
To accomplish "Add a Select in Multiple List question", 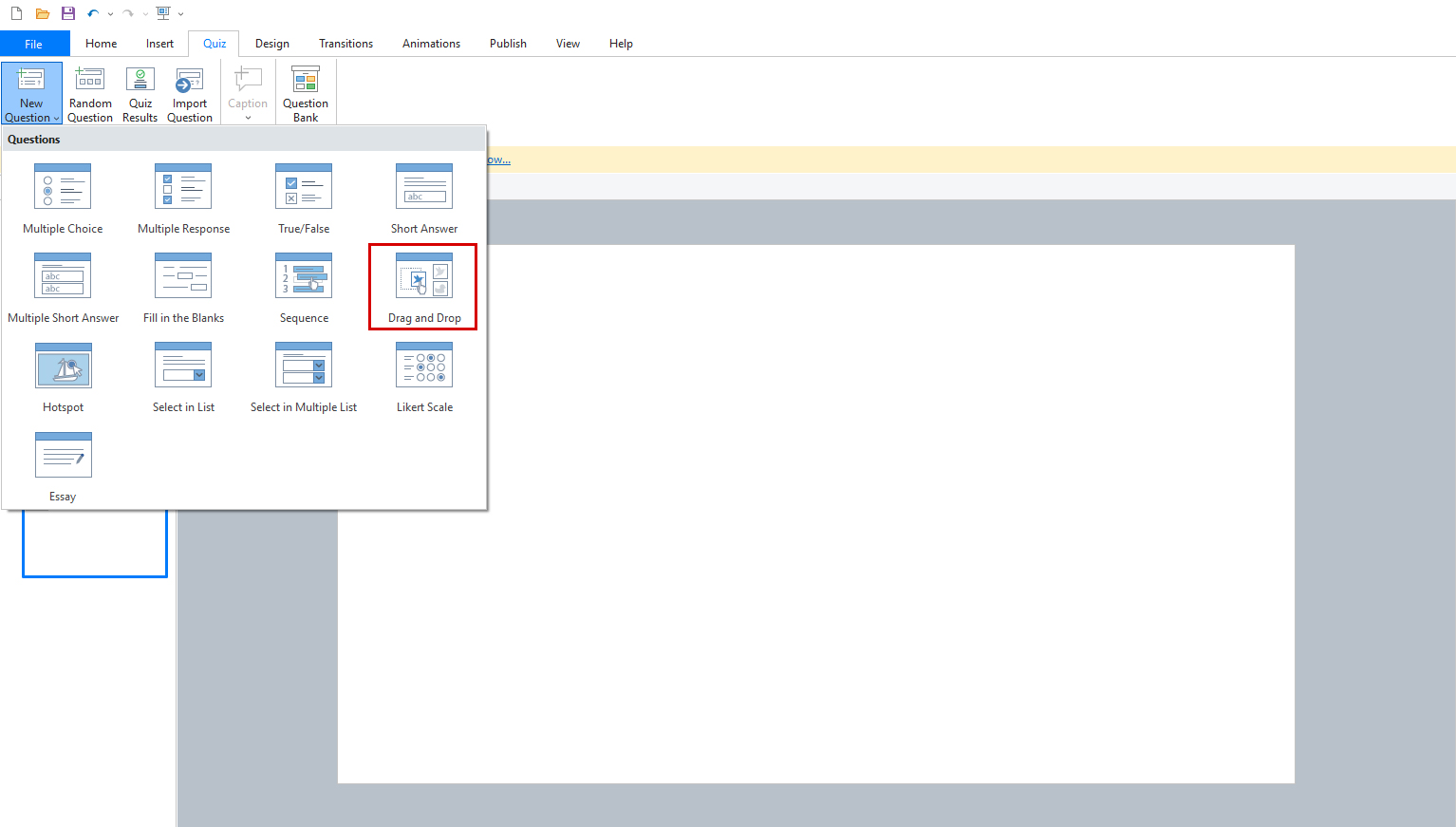I will [304, 378].
